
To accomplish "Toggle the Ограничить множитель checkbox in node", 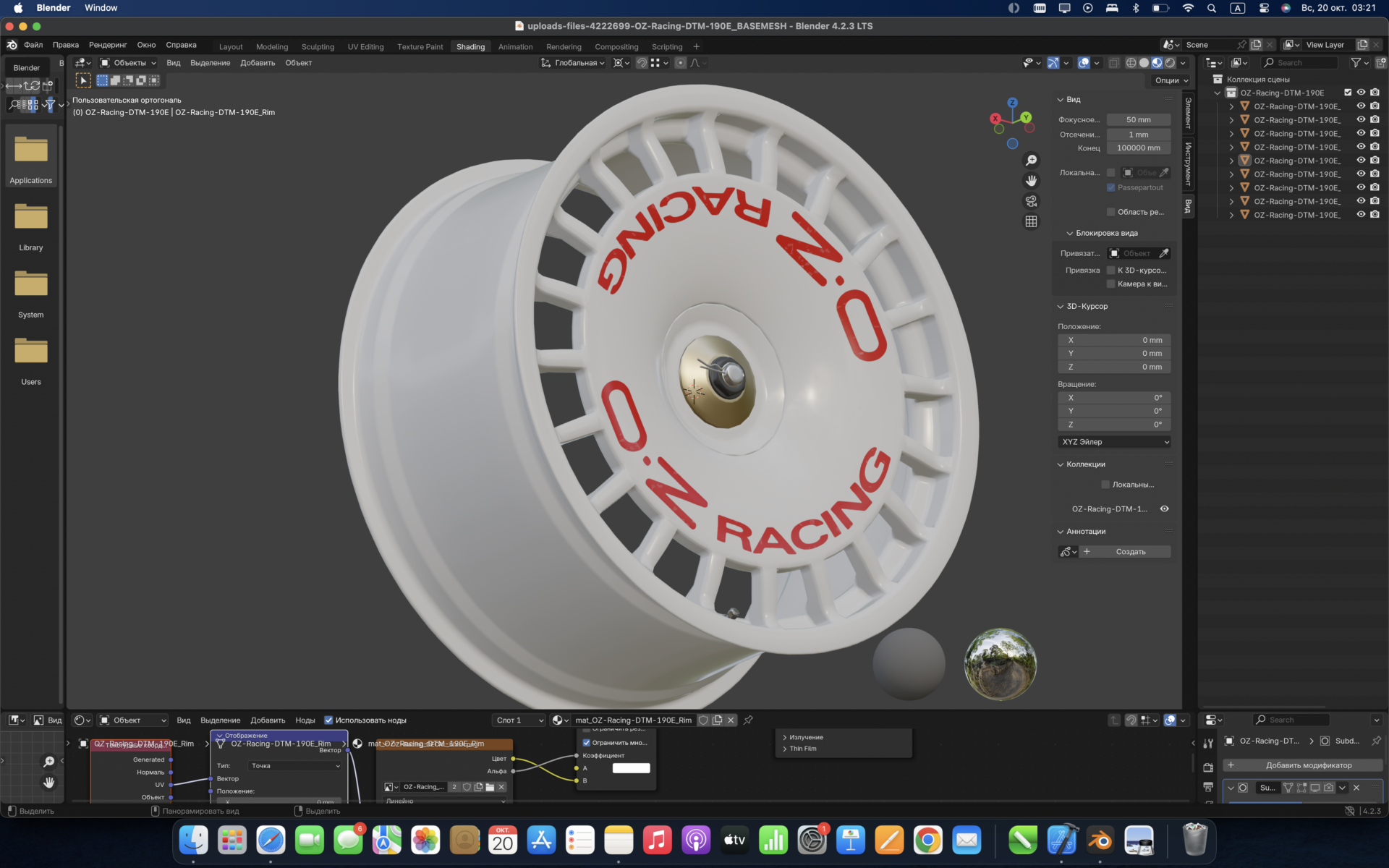I will point(587,742).
